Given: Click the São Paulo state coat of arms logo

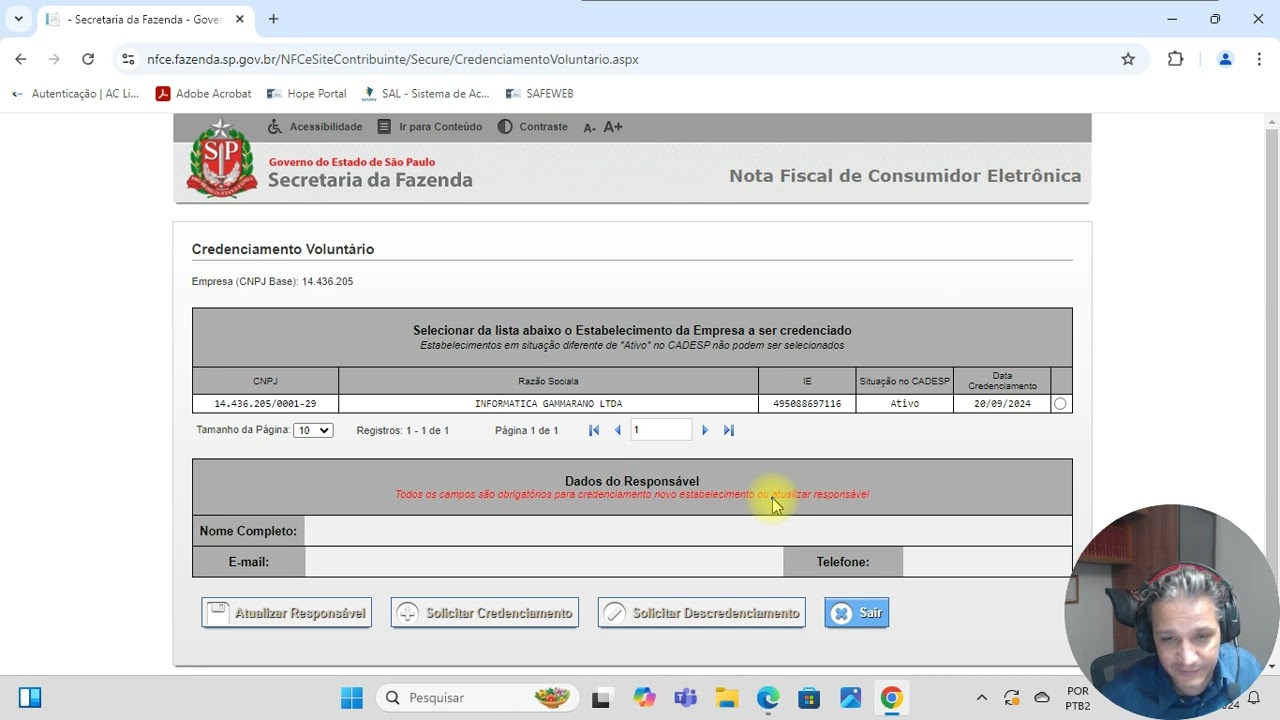Looking at the screenshot, I should coord(221,158).
